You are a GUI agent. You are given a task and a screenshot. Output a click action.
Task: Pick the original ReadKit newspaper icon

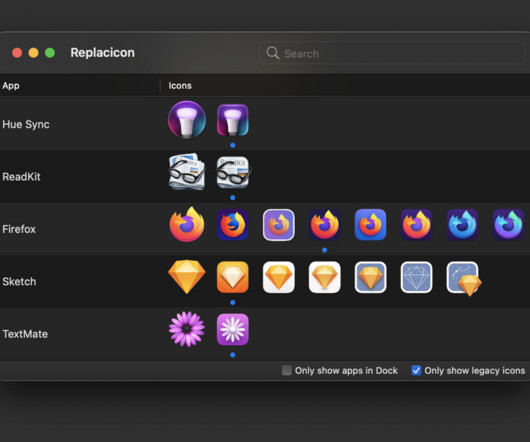tap(187, 172)
